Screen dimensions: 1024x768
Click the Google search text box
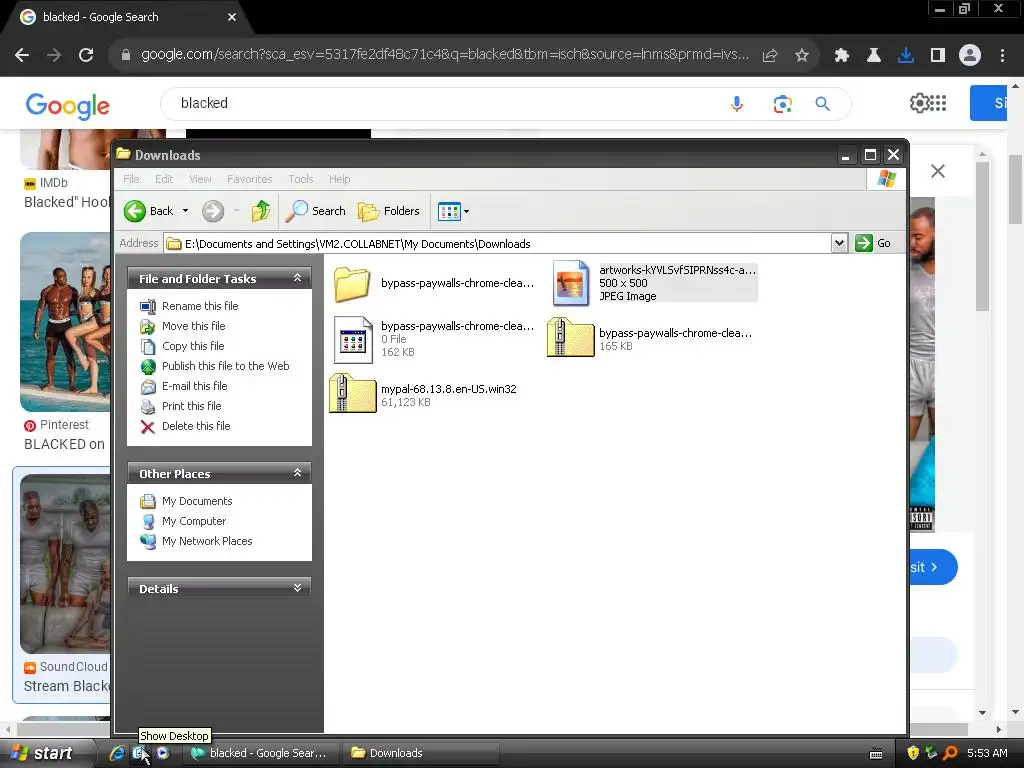pos(444,103)
